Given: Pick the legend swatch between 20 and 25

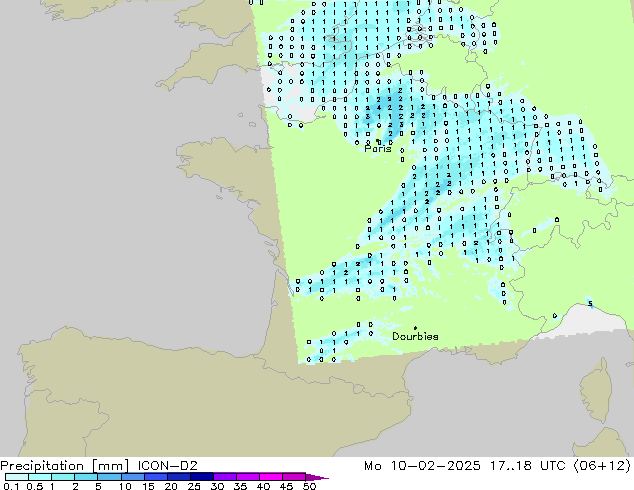Looking at the screenshot, I should pyautogui.click(x=179, y=477).
